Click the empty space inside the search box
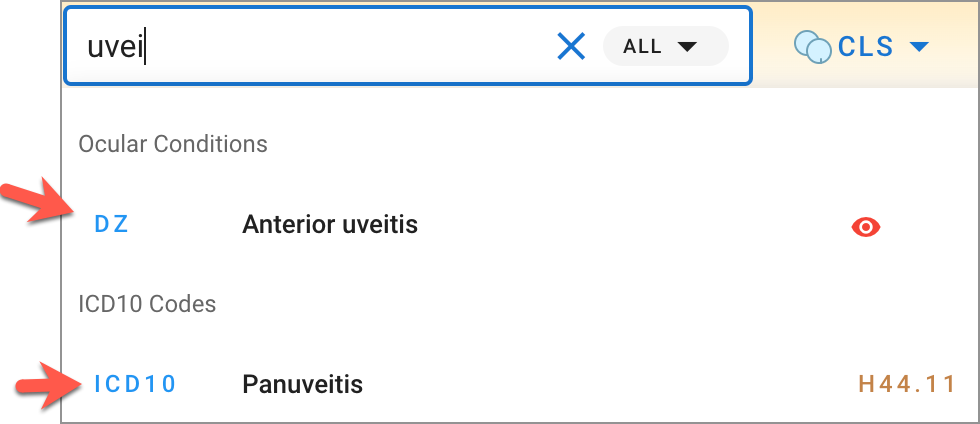 350,47
